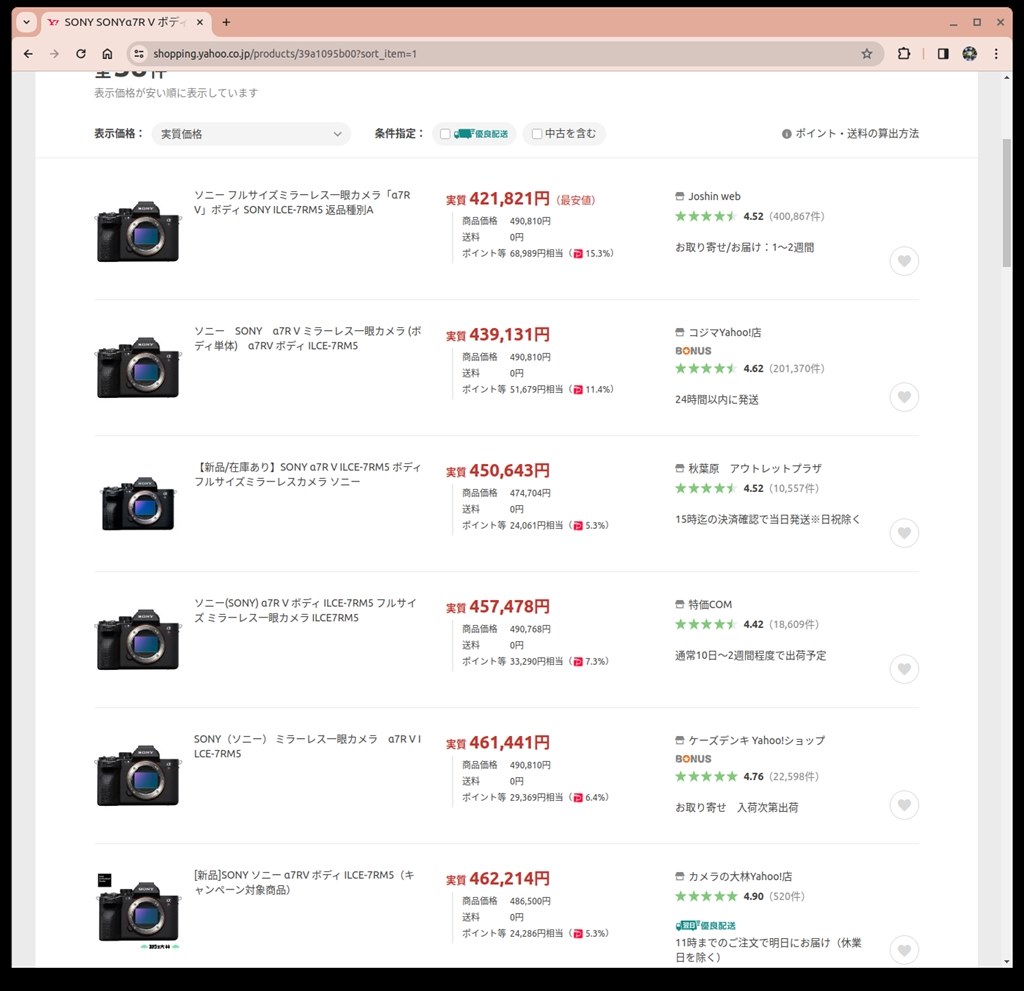This screenshot has height=991, width=1024.
Task: Favorite the Joshin web listing with heart
Action: point(904,261)
